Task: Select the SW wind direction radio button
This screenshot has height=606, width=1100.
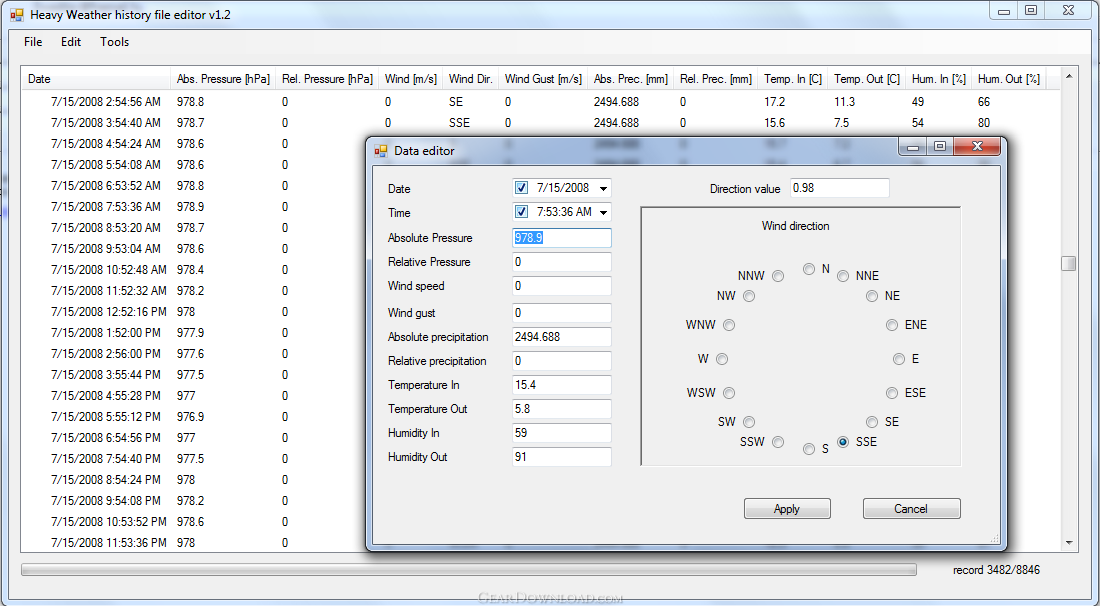Action: (749, 422)
